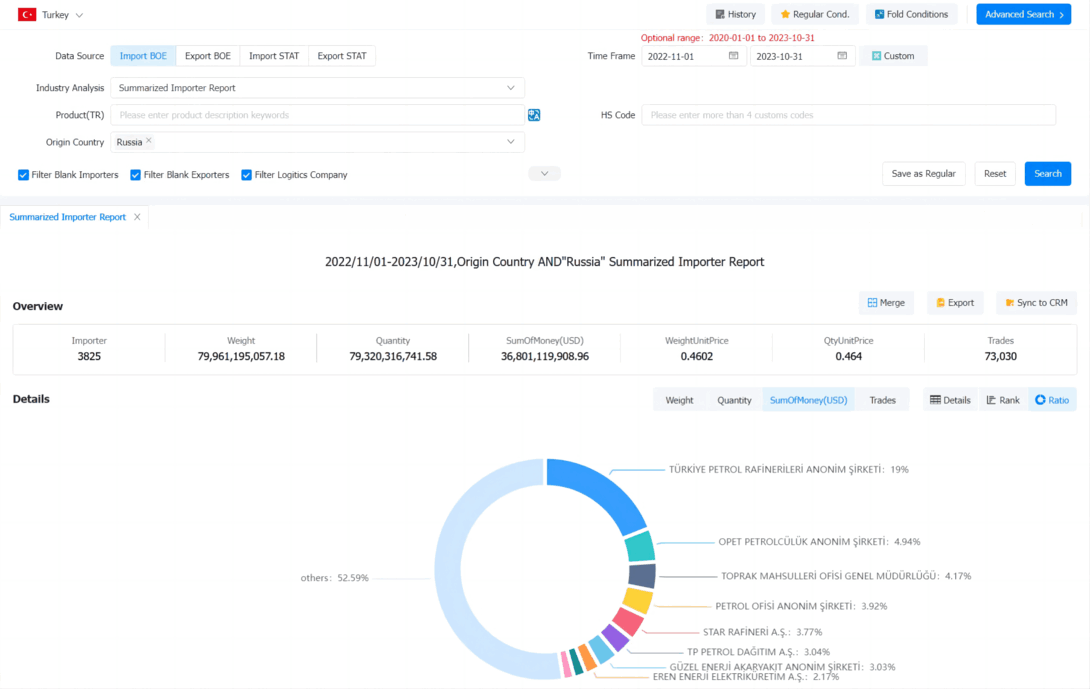Select Export BOE data source

[x=208, y=56]
